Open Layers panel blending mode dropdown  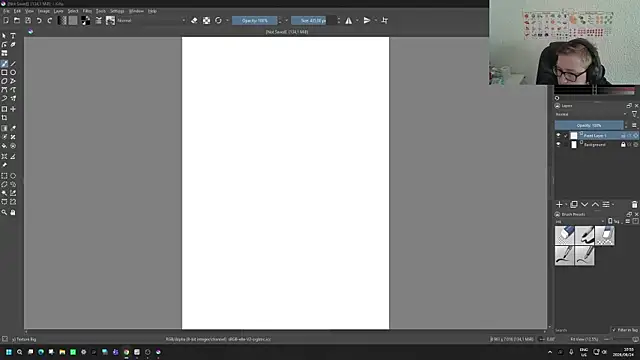(591, 114)
